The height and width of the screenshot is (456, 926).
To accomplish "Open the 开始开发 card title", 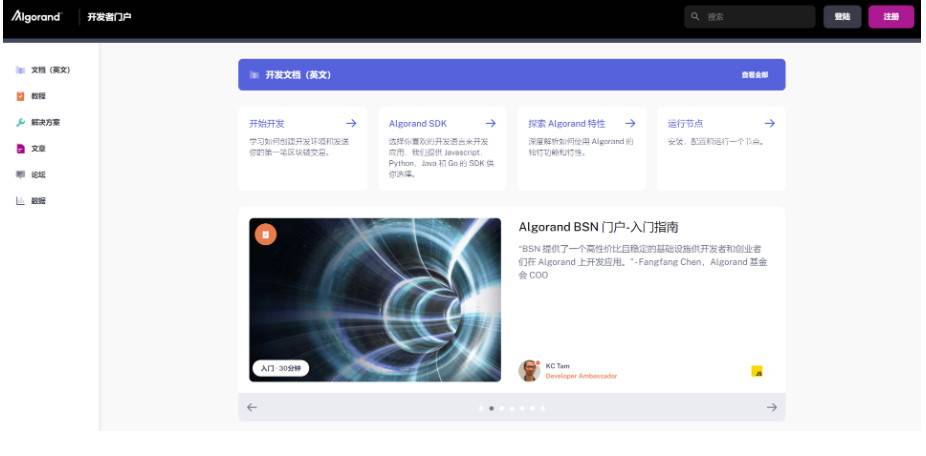I will tap(267, 123).
